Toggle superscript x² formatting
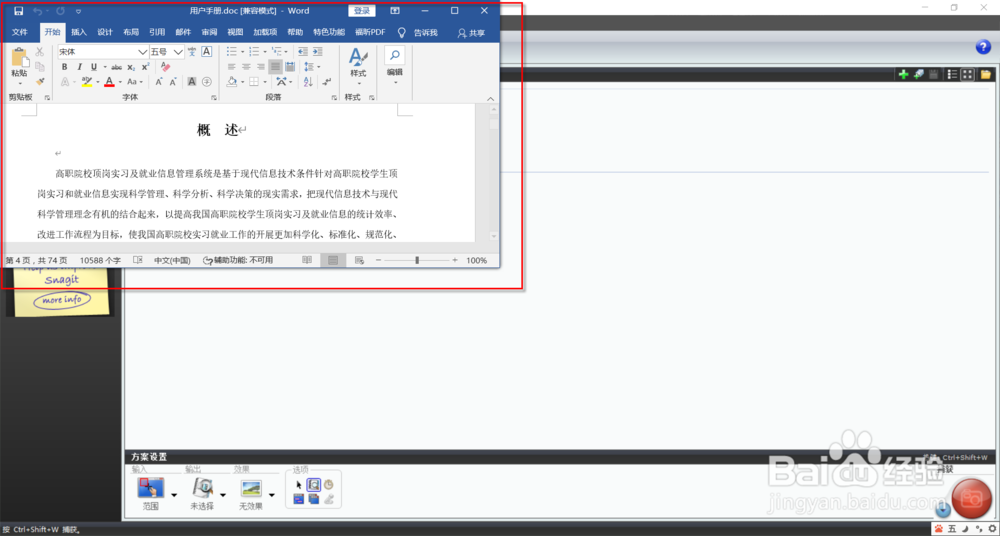The image size is (1000, 536). (145, 67)
